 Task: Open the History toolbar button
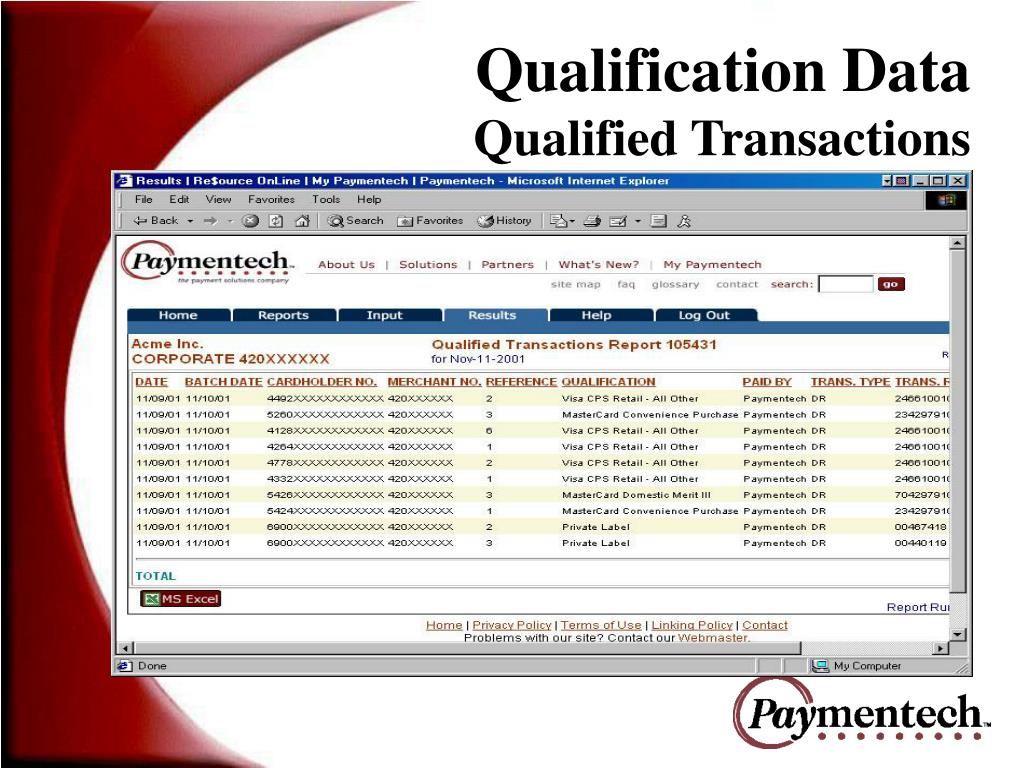click(504, 221)
